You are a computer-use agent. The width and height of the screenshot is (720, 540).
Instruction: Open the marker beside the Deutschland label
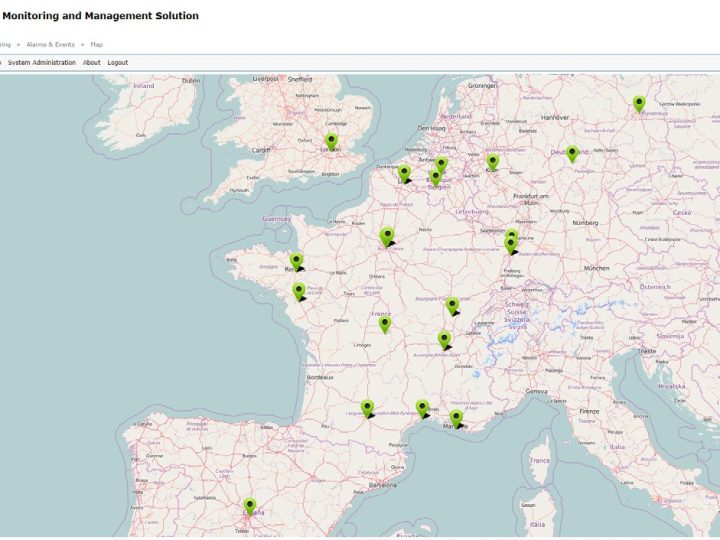tap(572, 154)
